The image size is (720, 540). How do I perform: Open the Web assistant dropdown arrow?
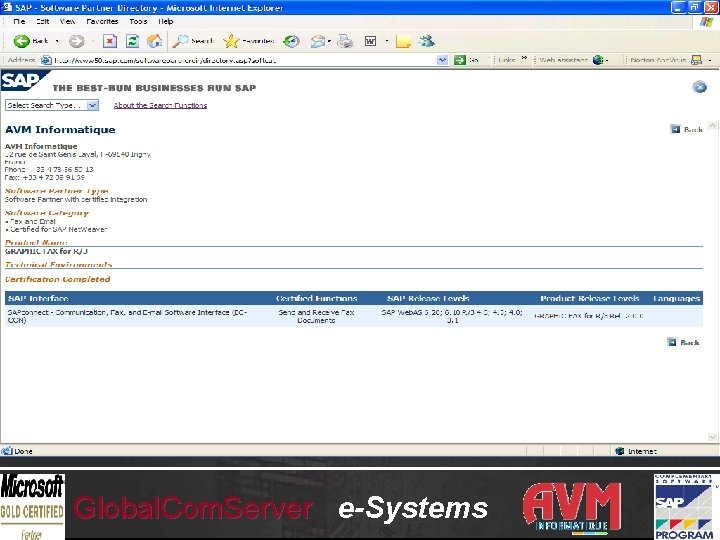point(607,60)
